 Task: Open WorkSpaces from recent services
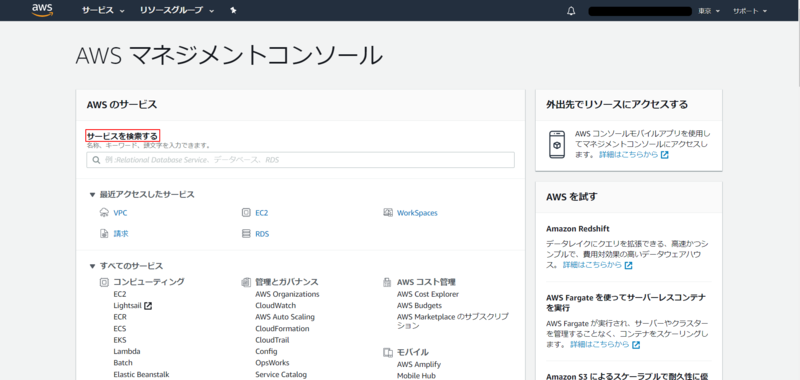pos(417,213)
